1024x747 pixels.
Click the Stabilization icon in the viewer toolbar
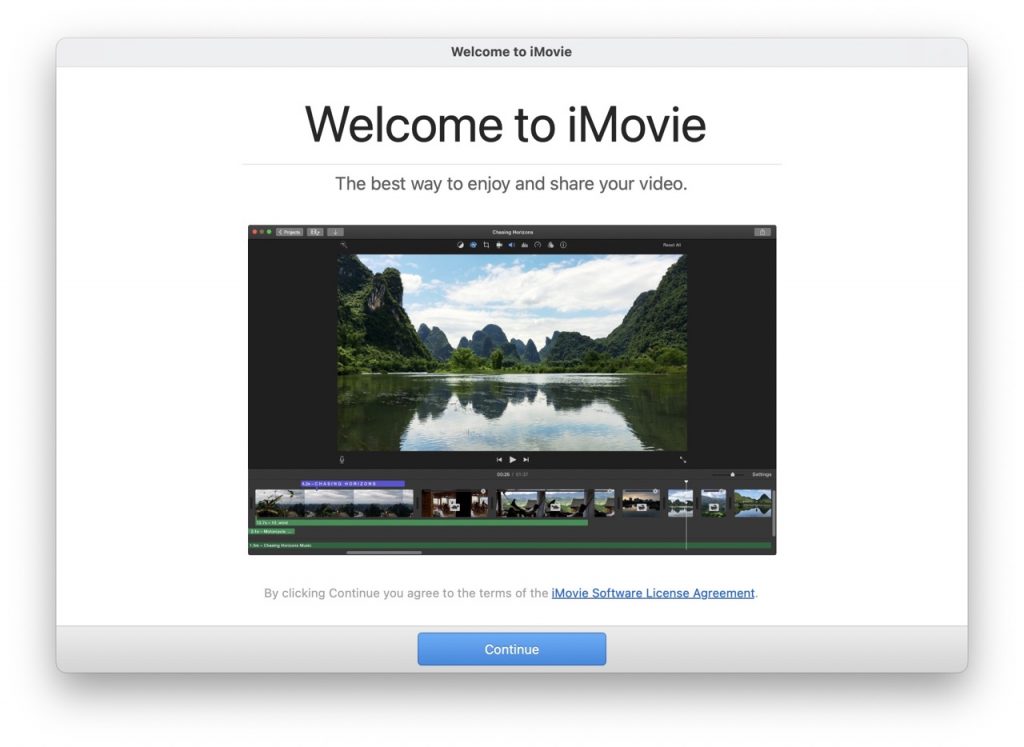498,244
